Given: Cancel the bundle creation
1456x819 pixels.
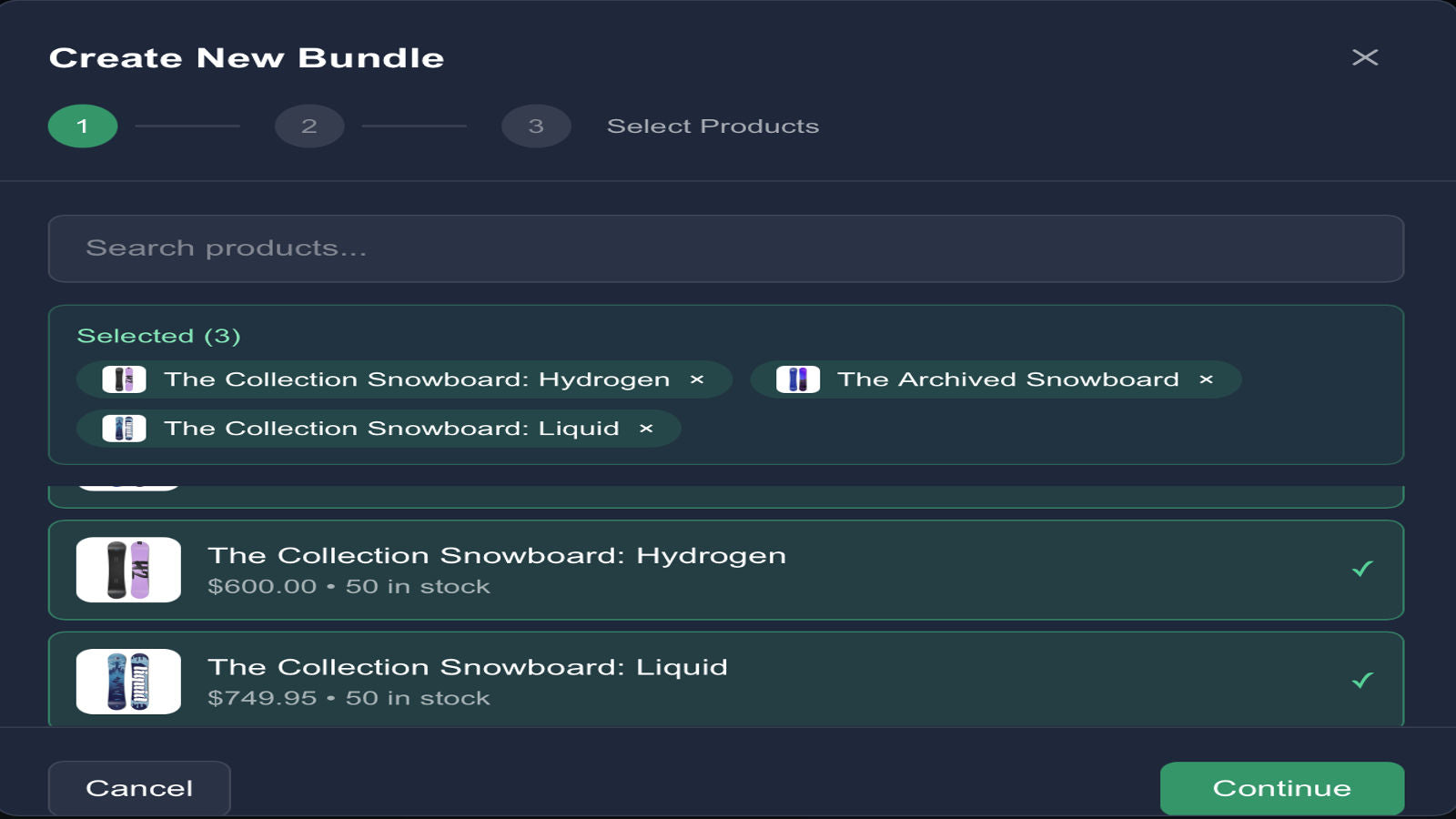Looking at the screenshot, I should tap(138, 788).
